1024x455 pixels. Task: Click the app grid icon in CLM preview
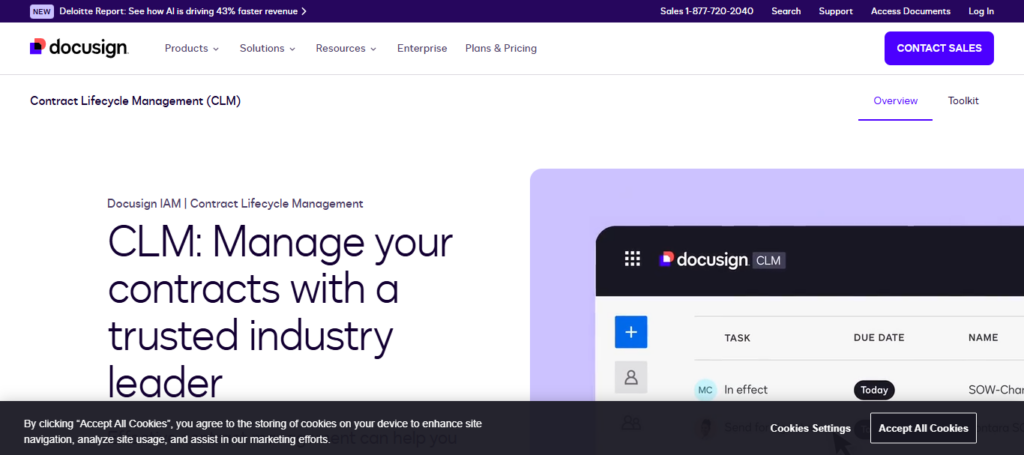(632, 259)
